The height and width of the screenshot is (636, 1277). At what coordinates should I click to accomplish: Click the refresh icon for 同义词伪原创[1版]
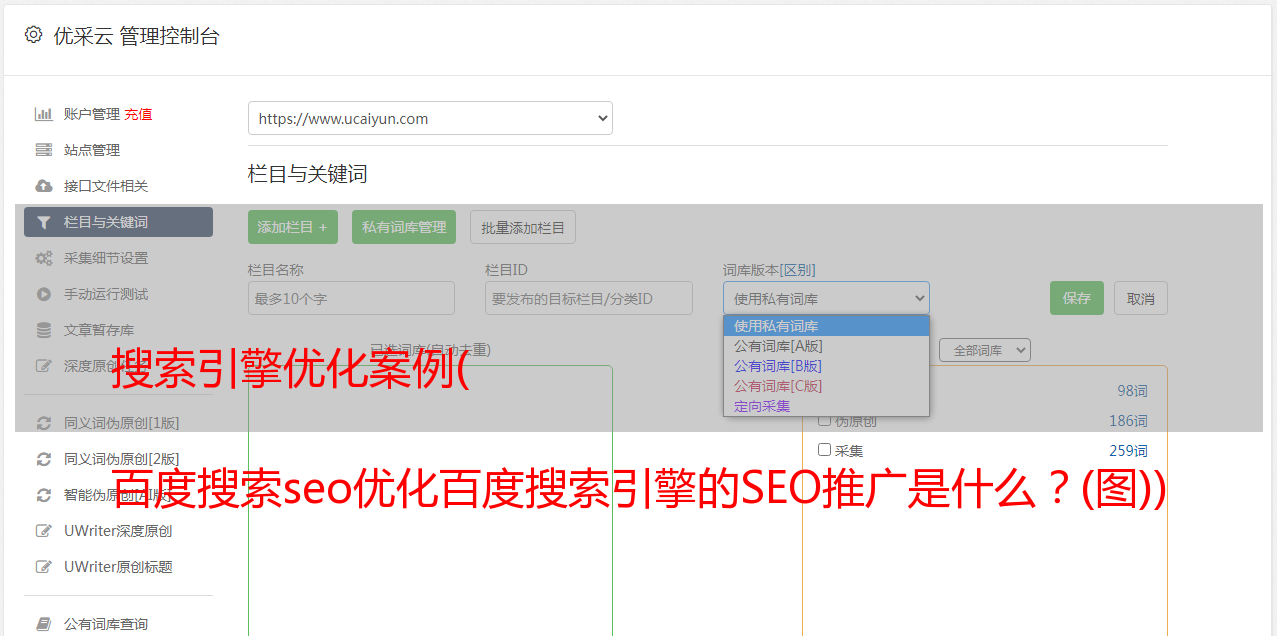pos(43,423)
